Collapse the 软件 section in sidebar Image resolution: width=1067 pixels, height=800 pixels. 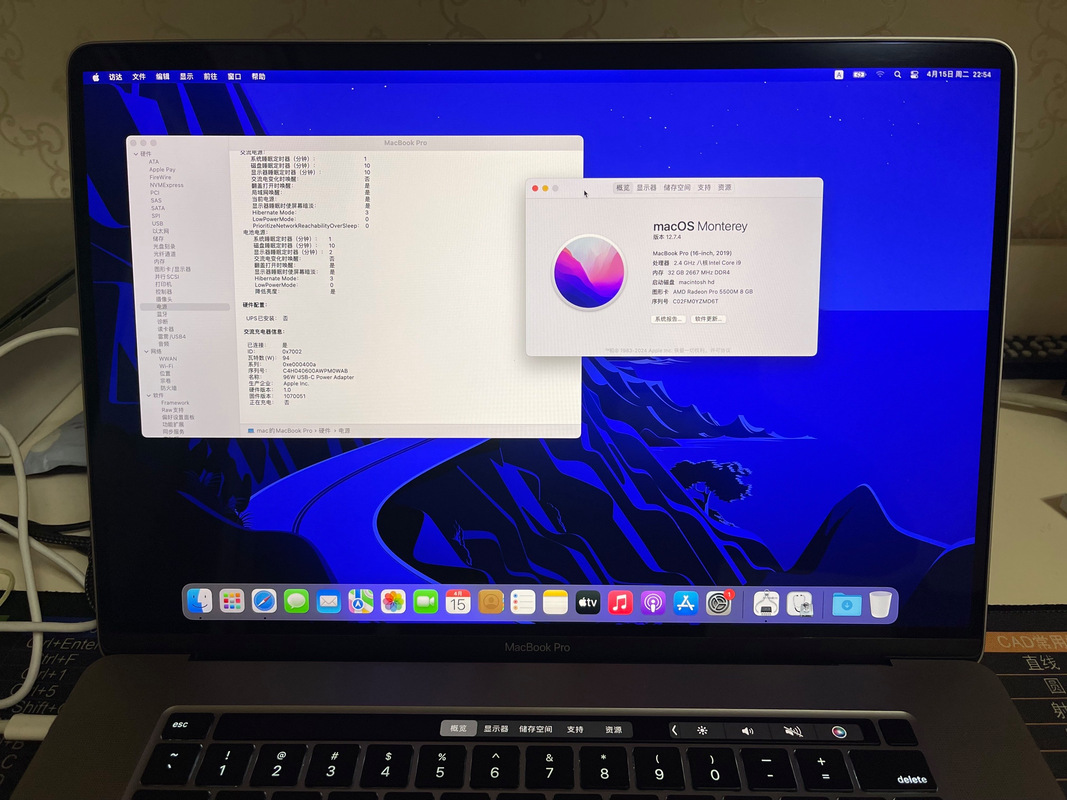(147, 396)
